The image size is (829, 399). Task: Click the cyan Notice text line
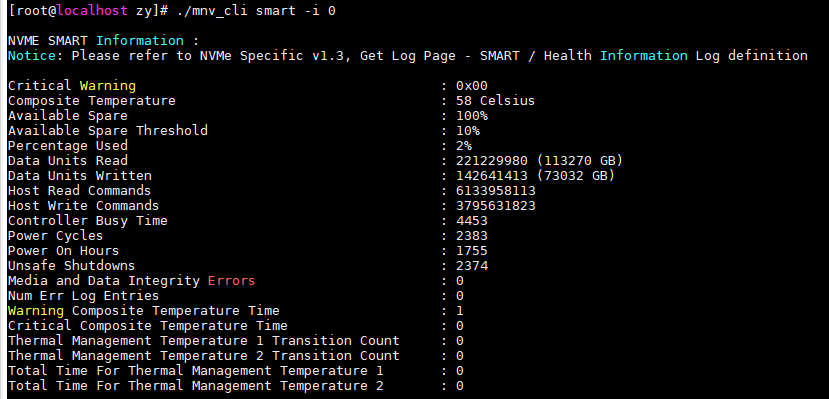coord(408,55)
